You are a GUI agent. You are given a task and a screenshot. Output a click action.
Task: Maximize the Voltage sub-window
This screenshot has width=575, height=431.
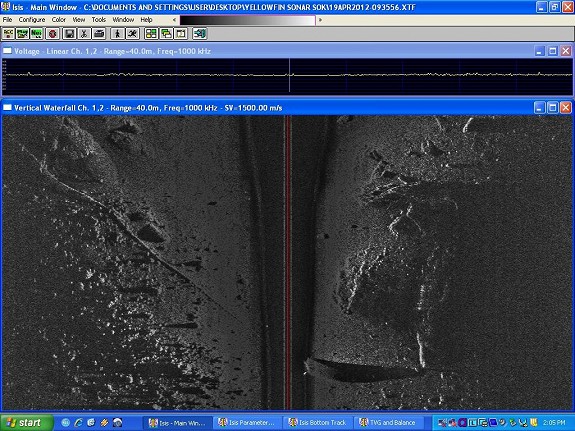(553, 51)
